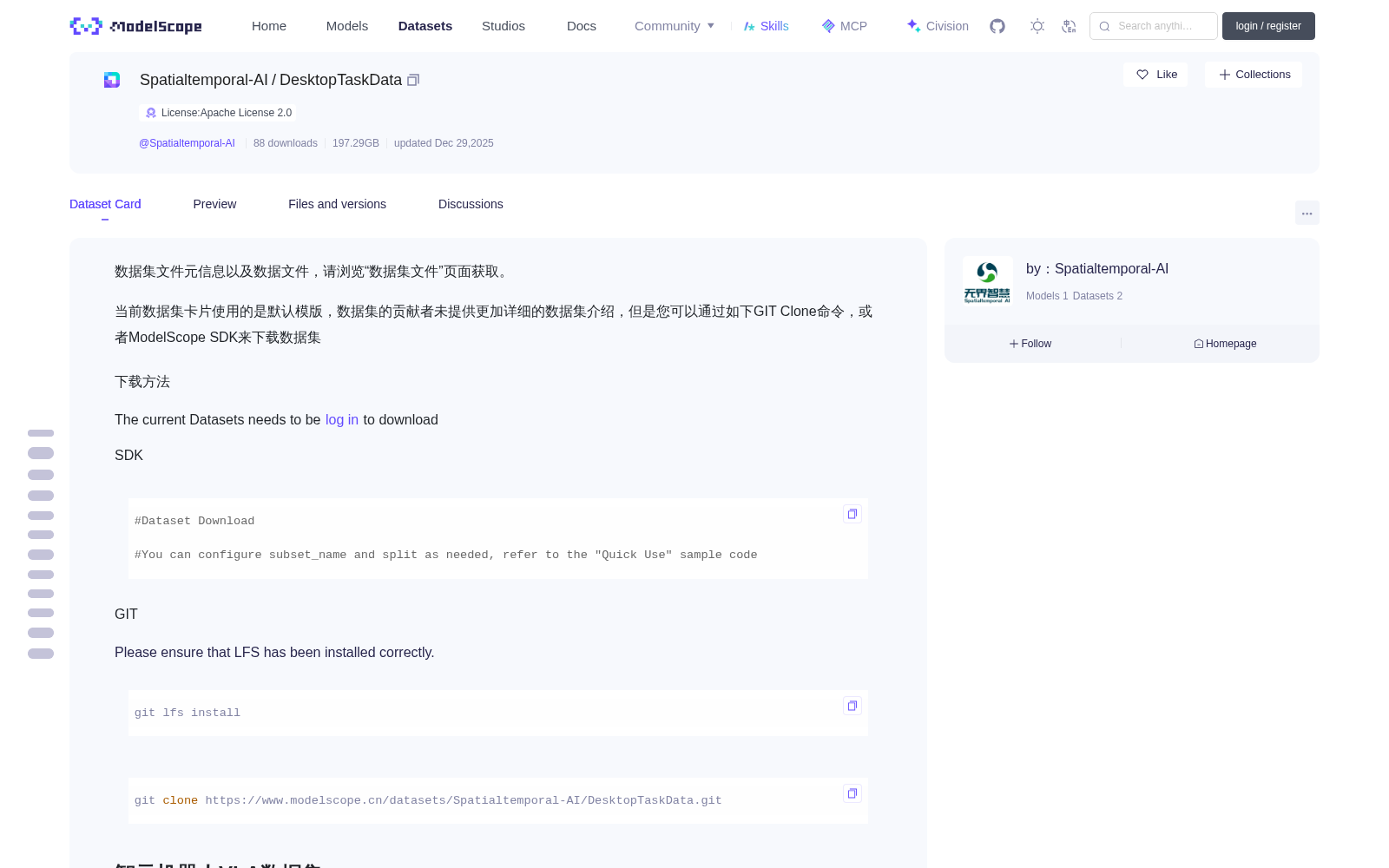Screen dimensions: 1389x868
Task: Click the heart Like button
Action: [1155, 75]
